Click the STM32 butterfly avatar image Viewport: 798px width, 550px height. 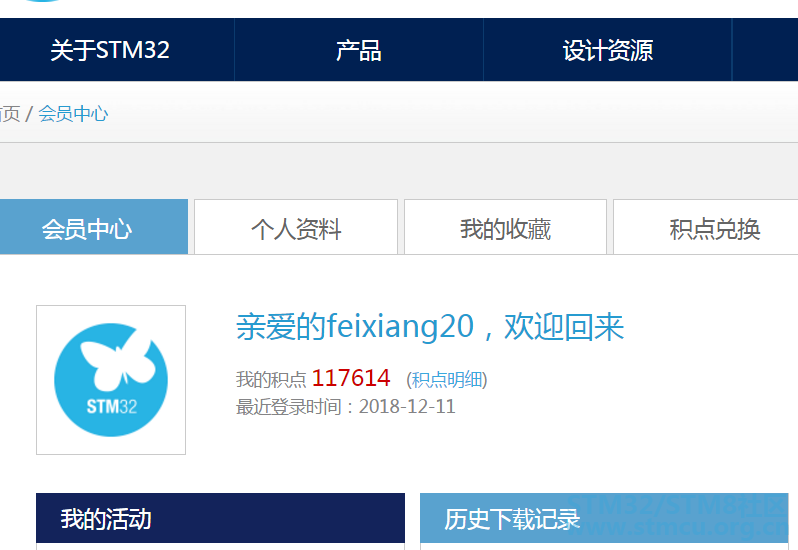click(x=111, y=380)
